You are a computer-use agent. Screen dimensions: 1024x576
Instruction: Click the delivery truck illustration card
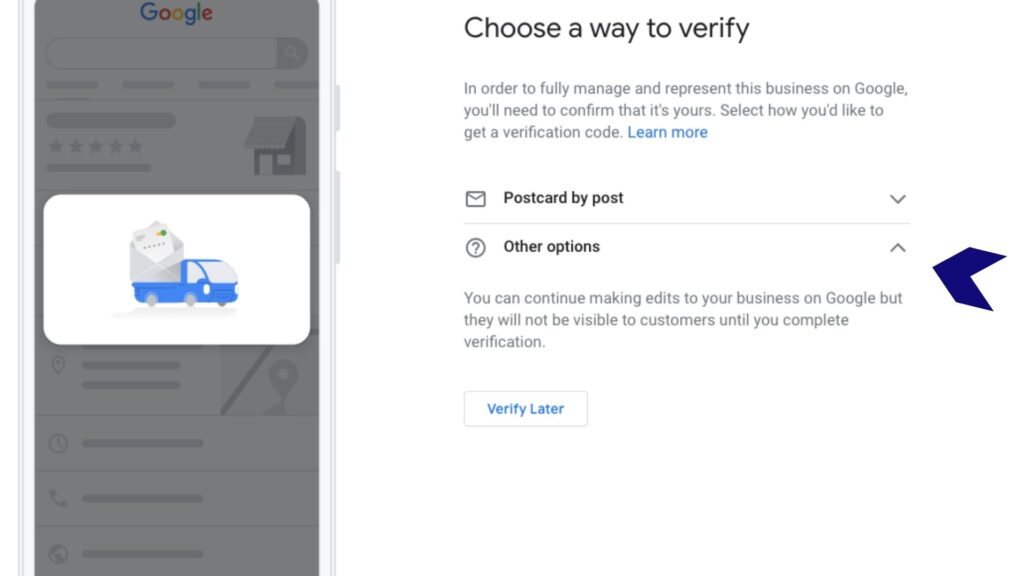coord(177,269)
